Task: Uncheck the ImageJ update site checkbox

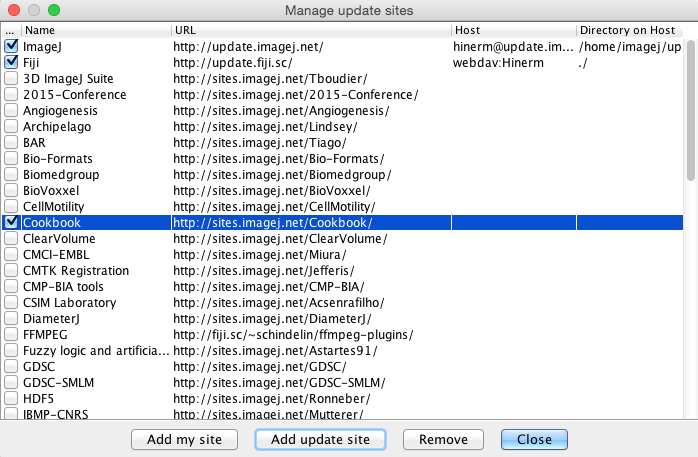Action: (x=11, y=46)
